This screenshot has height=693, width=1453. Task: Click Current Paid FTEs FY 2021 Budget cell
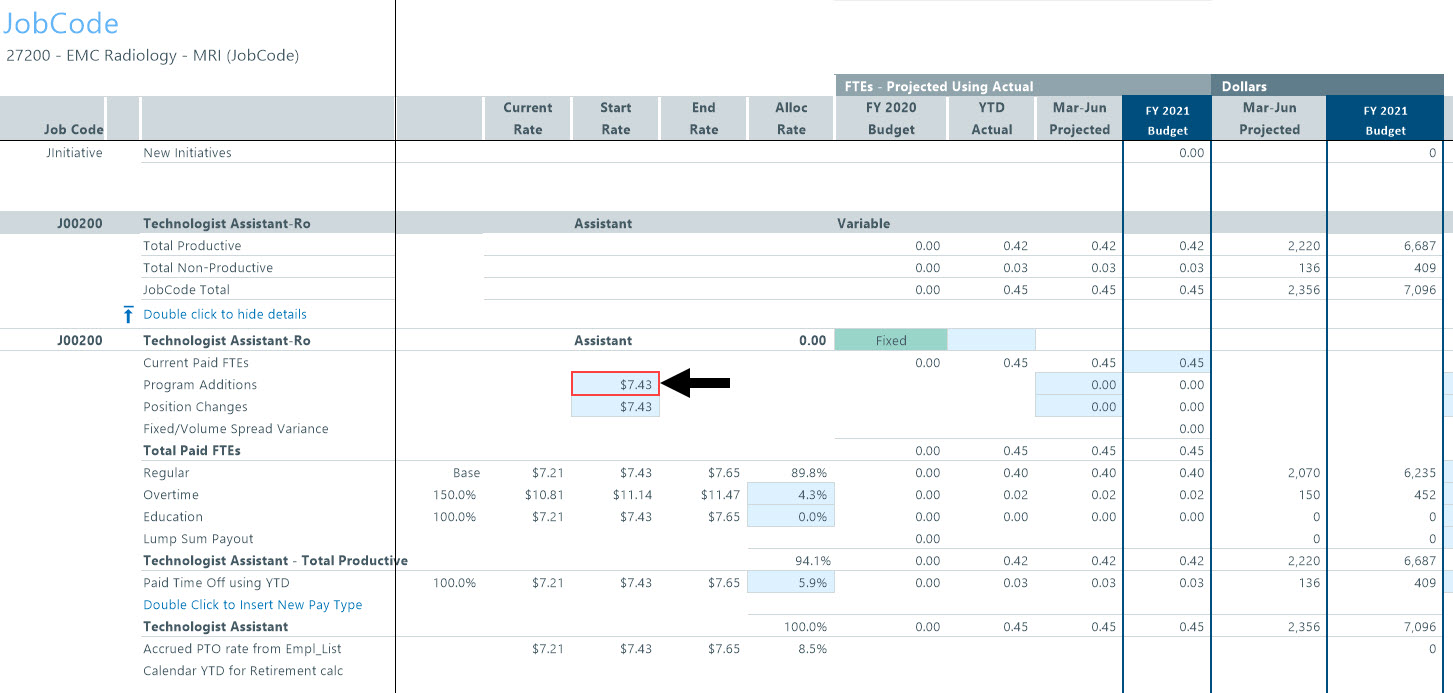point(1167,363)
